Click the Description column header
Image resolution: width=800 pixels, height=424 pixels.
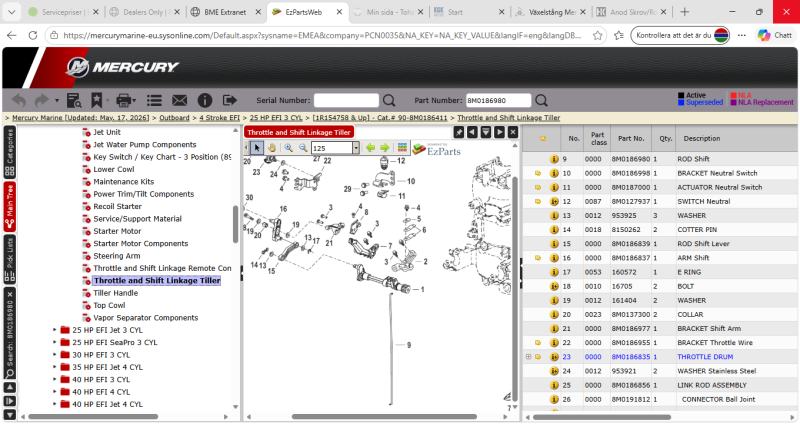click(702, 138)
